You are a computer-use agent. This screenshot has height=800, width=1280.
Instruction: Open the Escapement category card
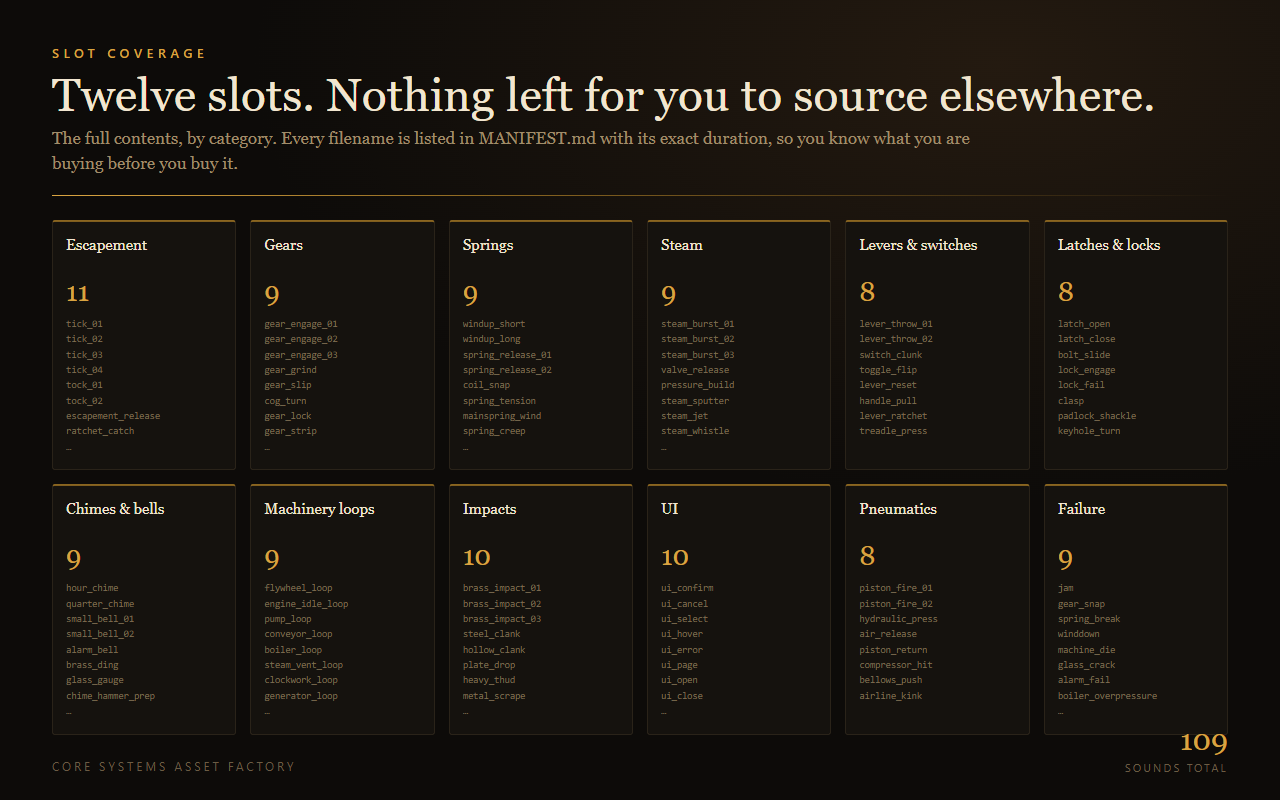[x=144, y=345]
